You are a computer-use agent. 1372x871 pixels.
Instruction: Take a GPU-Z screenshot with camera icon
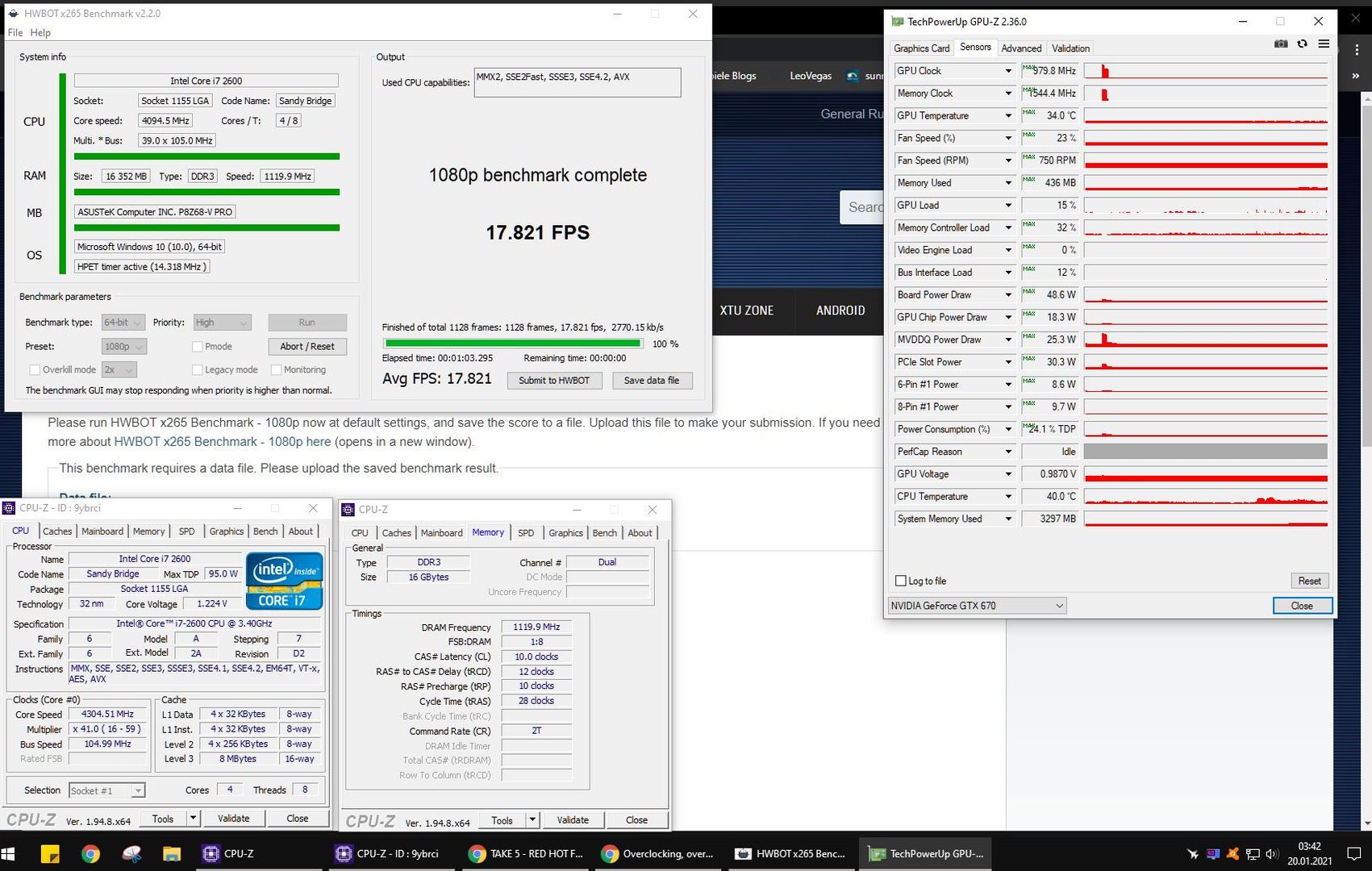click(x=1281, y=44)
